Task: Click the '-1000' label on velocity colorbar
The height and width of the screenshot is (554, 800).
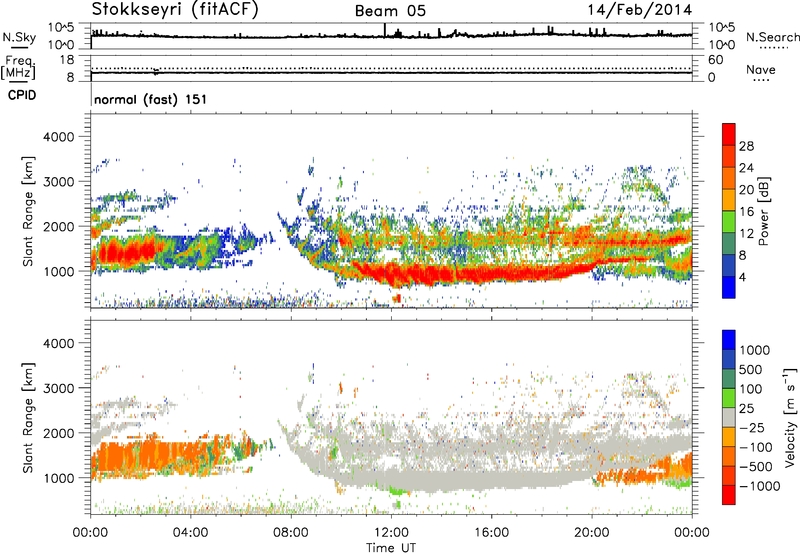Action: (x=759, y=486)
